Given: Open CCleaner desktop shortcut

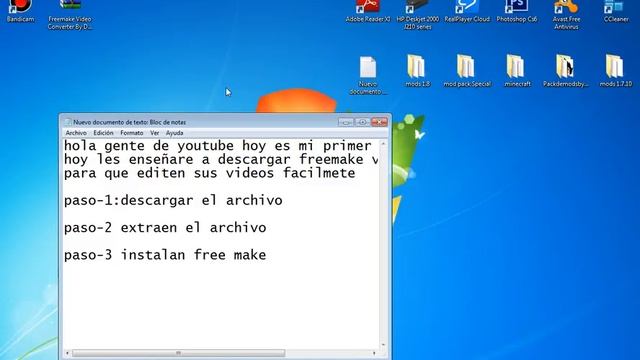Looking at the screenshot, I should 616,11.
